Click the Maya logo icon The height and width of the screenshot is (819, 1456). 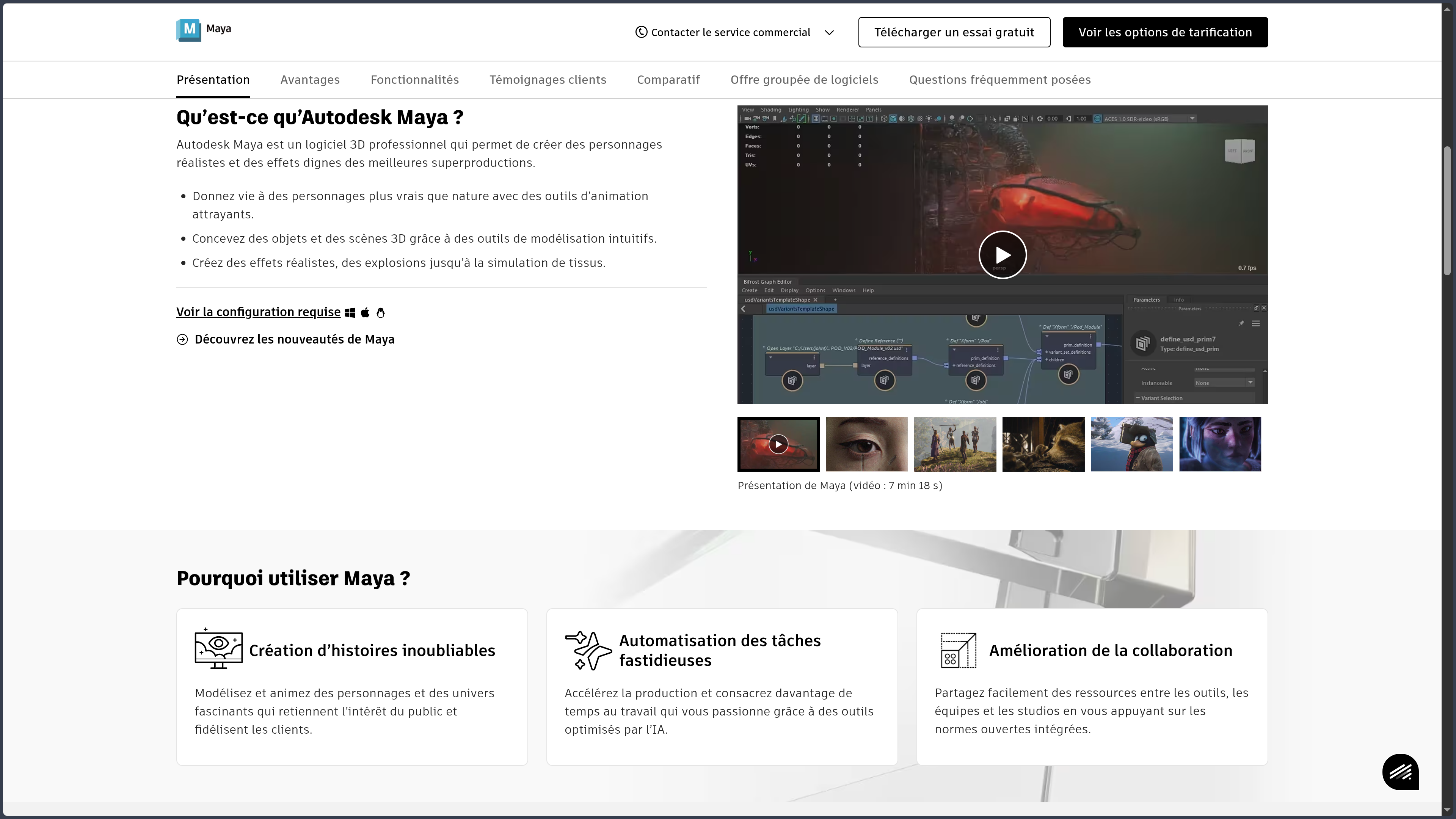(x=188, y=30)
